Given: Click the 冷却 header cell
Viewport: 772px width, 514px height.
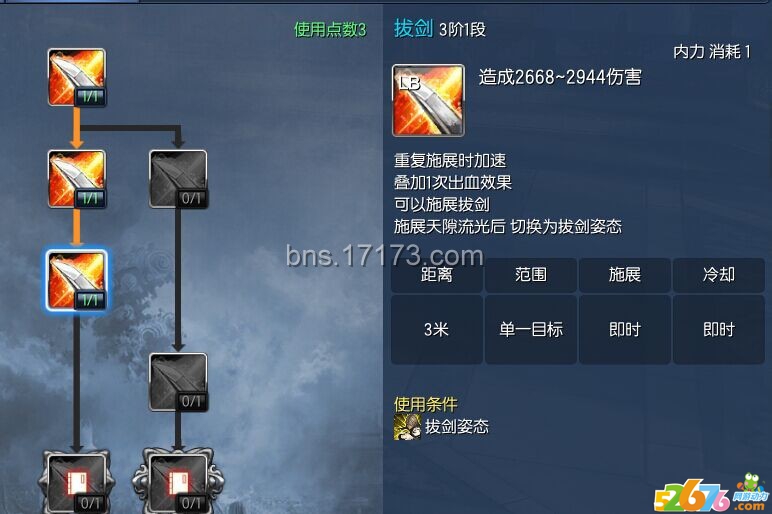Looking at the screenshot, I should point(719,275).
